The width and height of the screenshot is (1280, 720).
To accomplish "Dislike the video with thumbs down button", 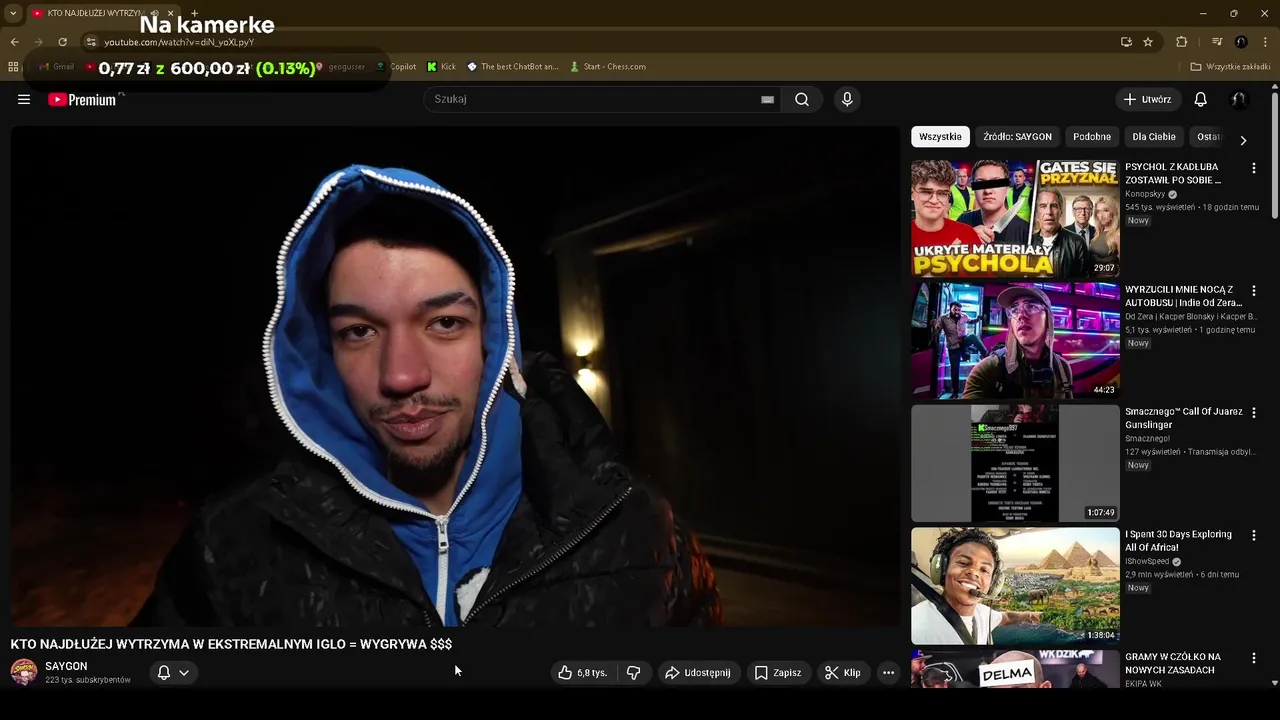I will (x=633, y=673).
